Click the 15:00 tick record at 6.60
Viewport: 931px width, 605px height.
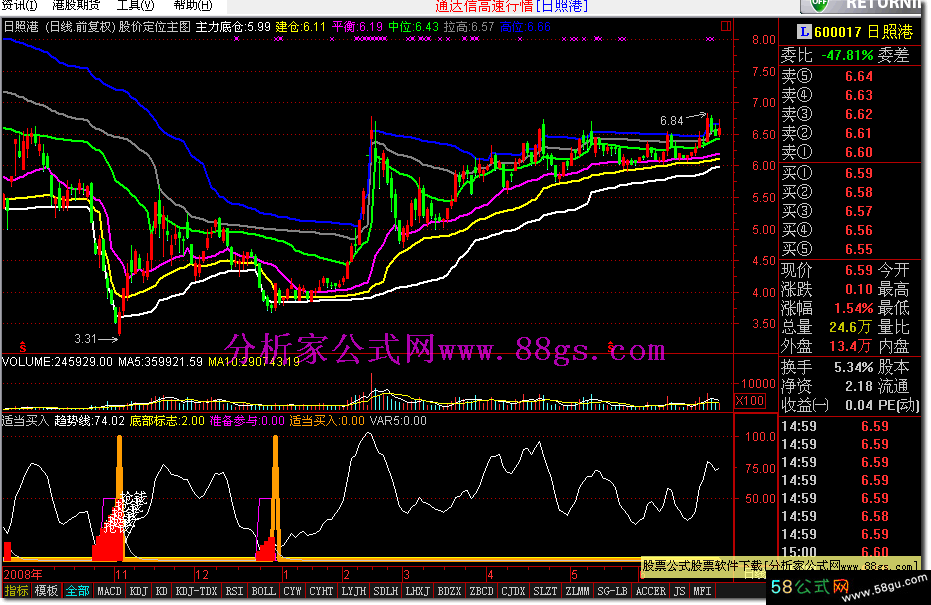[x=834, y=552]
